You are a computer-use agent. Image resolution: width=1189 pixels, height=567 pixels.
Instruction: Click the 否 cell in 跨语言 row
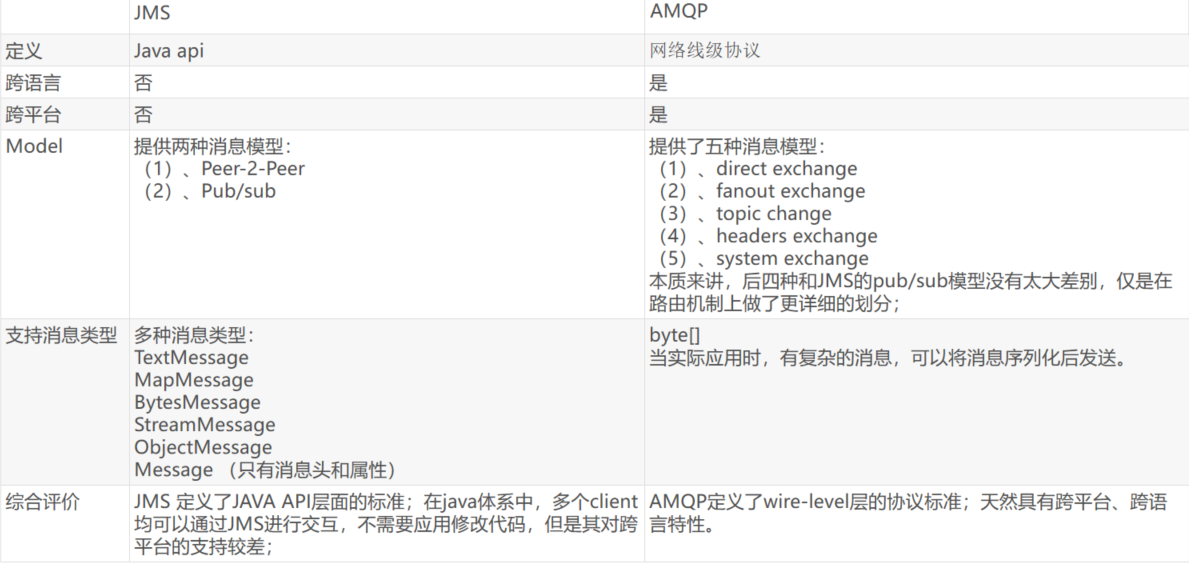pyautogui.click(x=143, y=83)
